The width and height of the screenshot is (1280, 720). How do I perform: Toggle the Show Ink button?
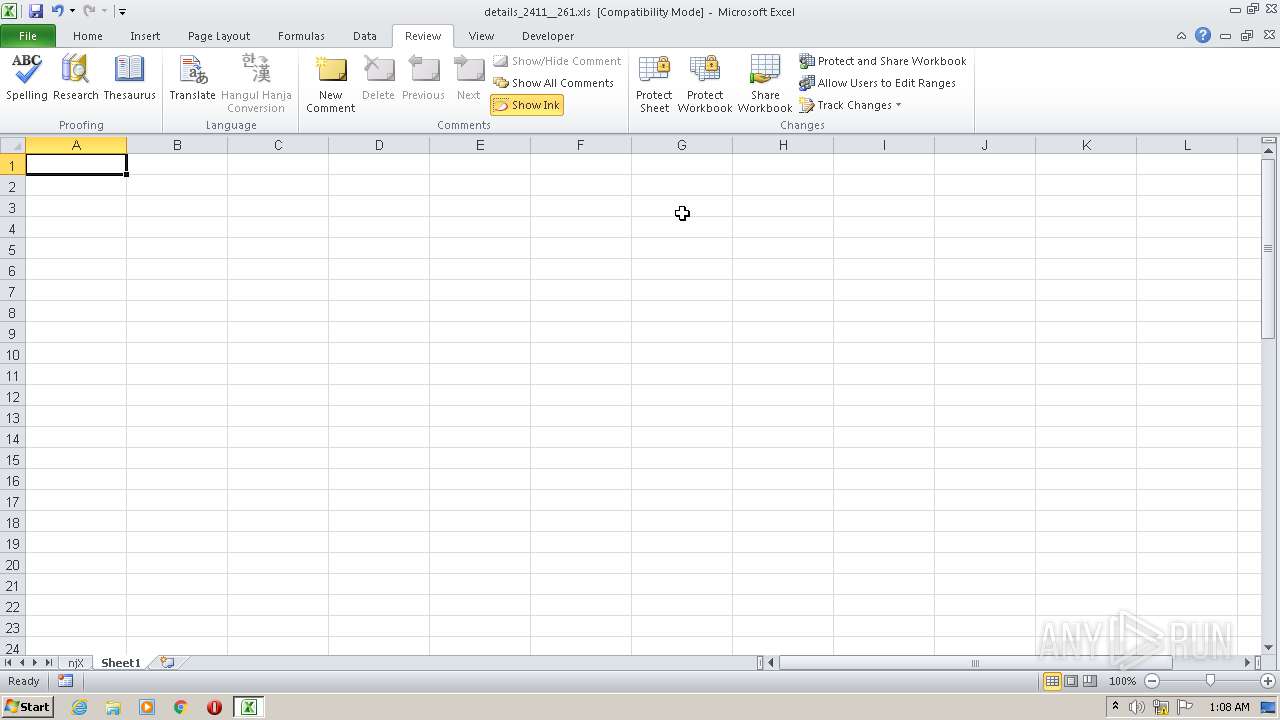coord(527,105)
